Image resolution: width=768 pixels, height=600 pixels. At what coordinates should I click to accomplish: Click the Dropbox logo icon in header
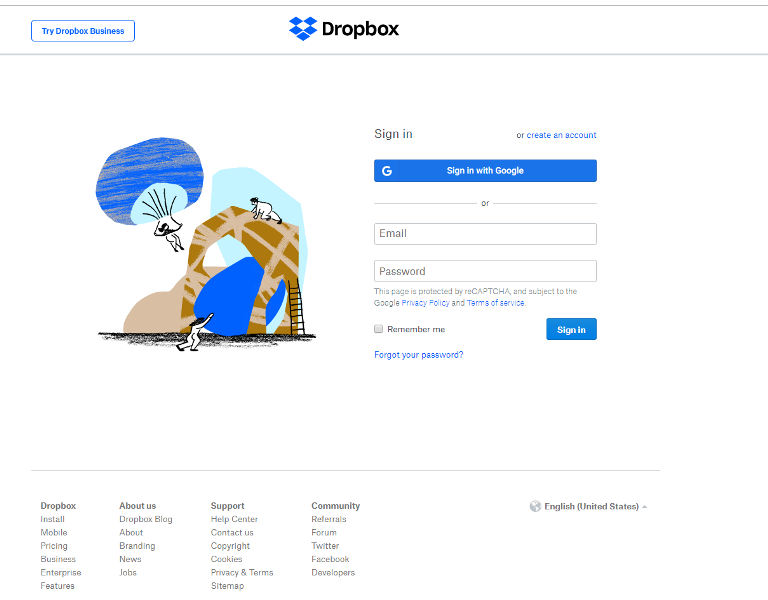tap(303, 28)
